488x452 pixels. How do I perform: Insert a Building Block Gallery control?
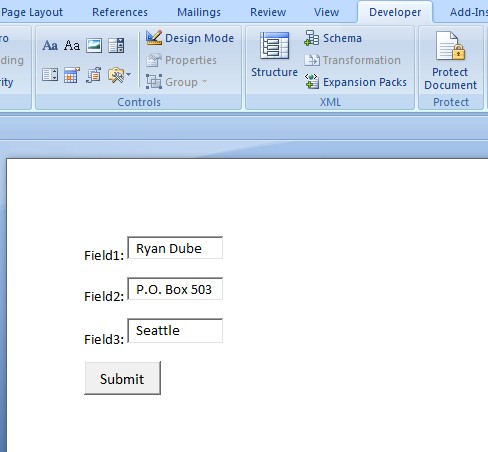(x=94, y=75)
